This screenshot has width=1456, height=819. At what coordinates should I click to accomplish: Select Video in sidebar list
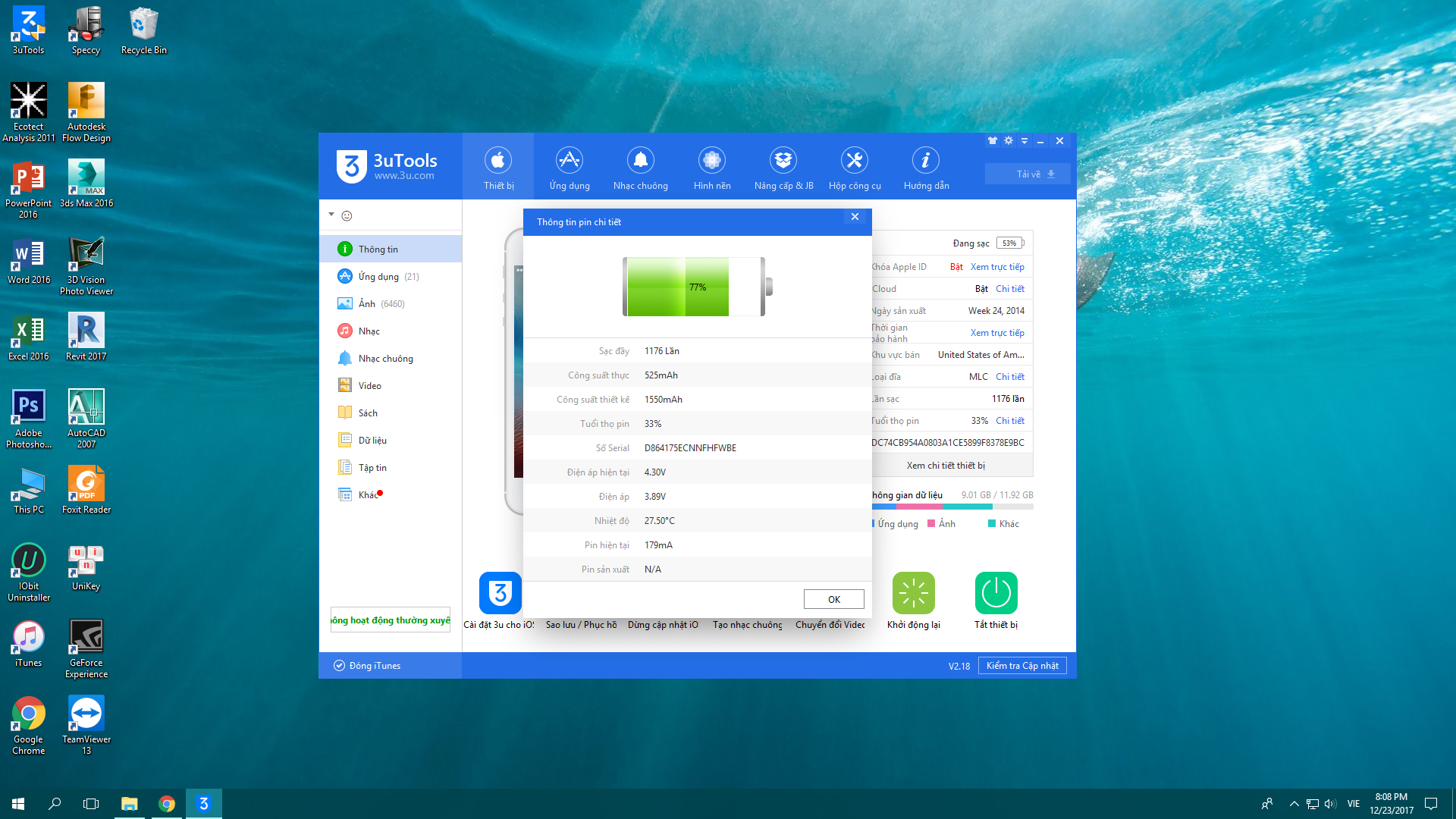pyautogui.click(x=369, y=386)
